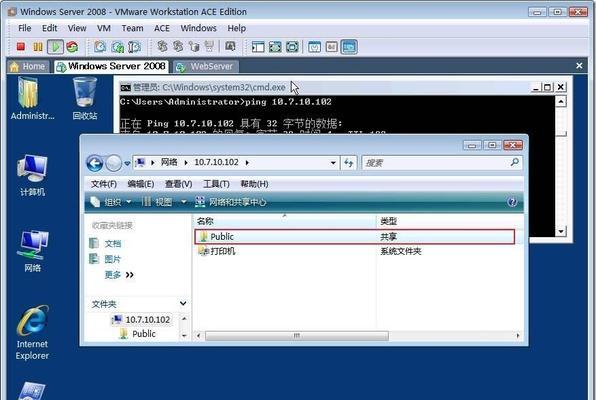Close the VMware tab with the X button
Image resolution: width=596 pixels, height=400 pixels.
click(579, 66)
